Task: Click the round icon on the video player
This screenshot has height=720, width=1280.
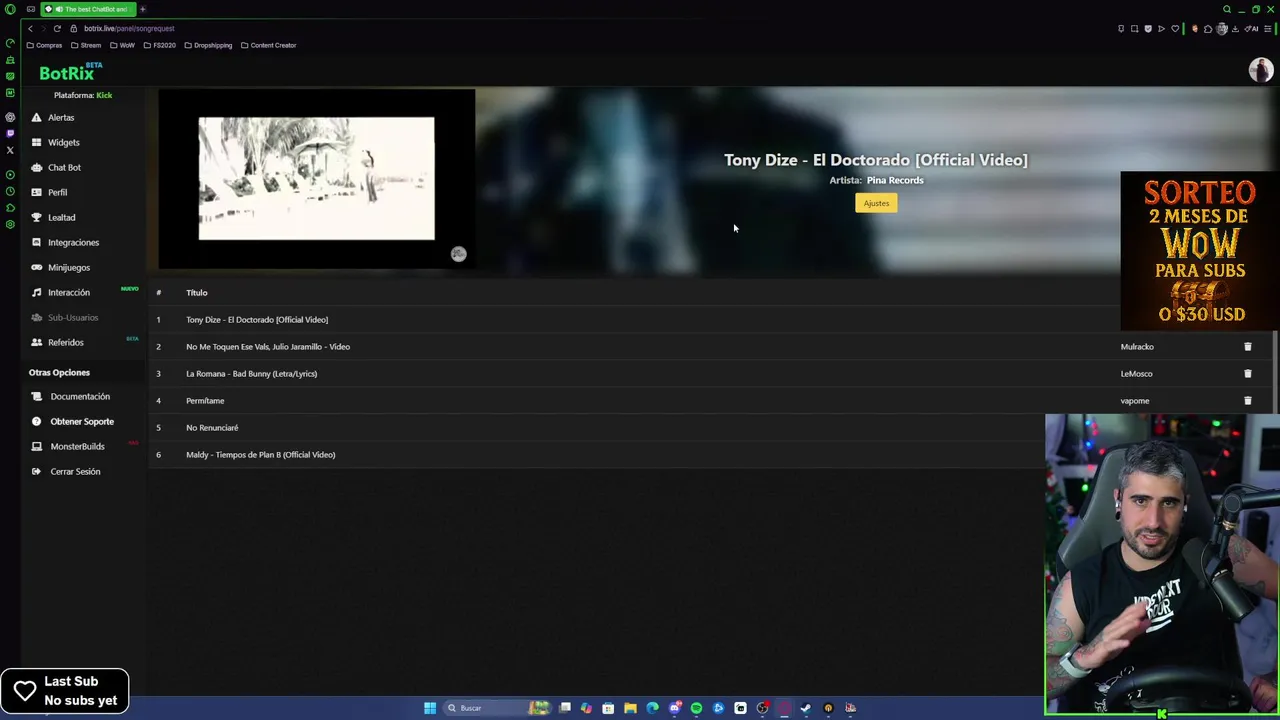Action: point(458,254)
